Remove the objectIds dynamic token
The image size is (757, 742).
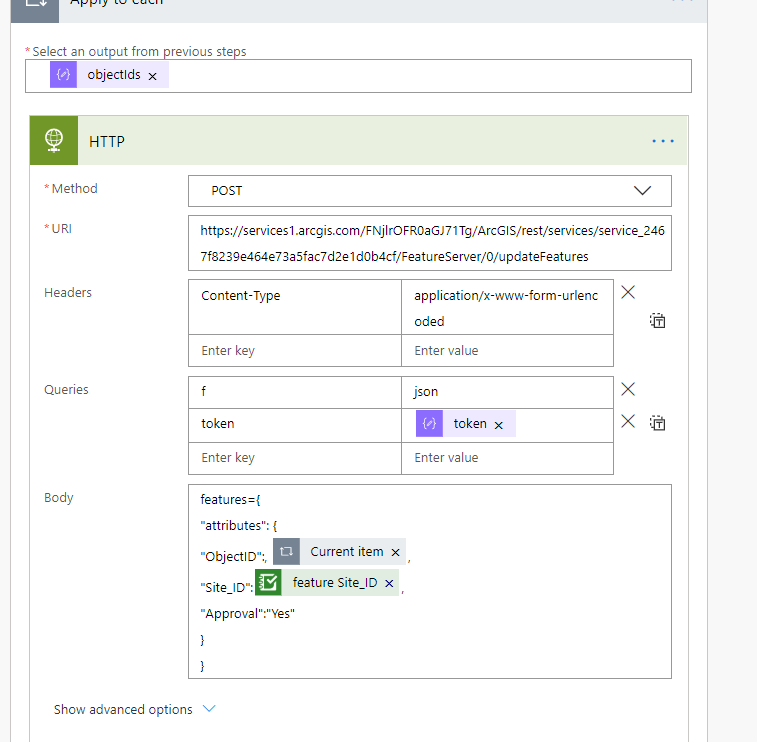pos(153,76)
